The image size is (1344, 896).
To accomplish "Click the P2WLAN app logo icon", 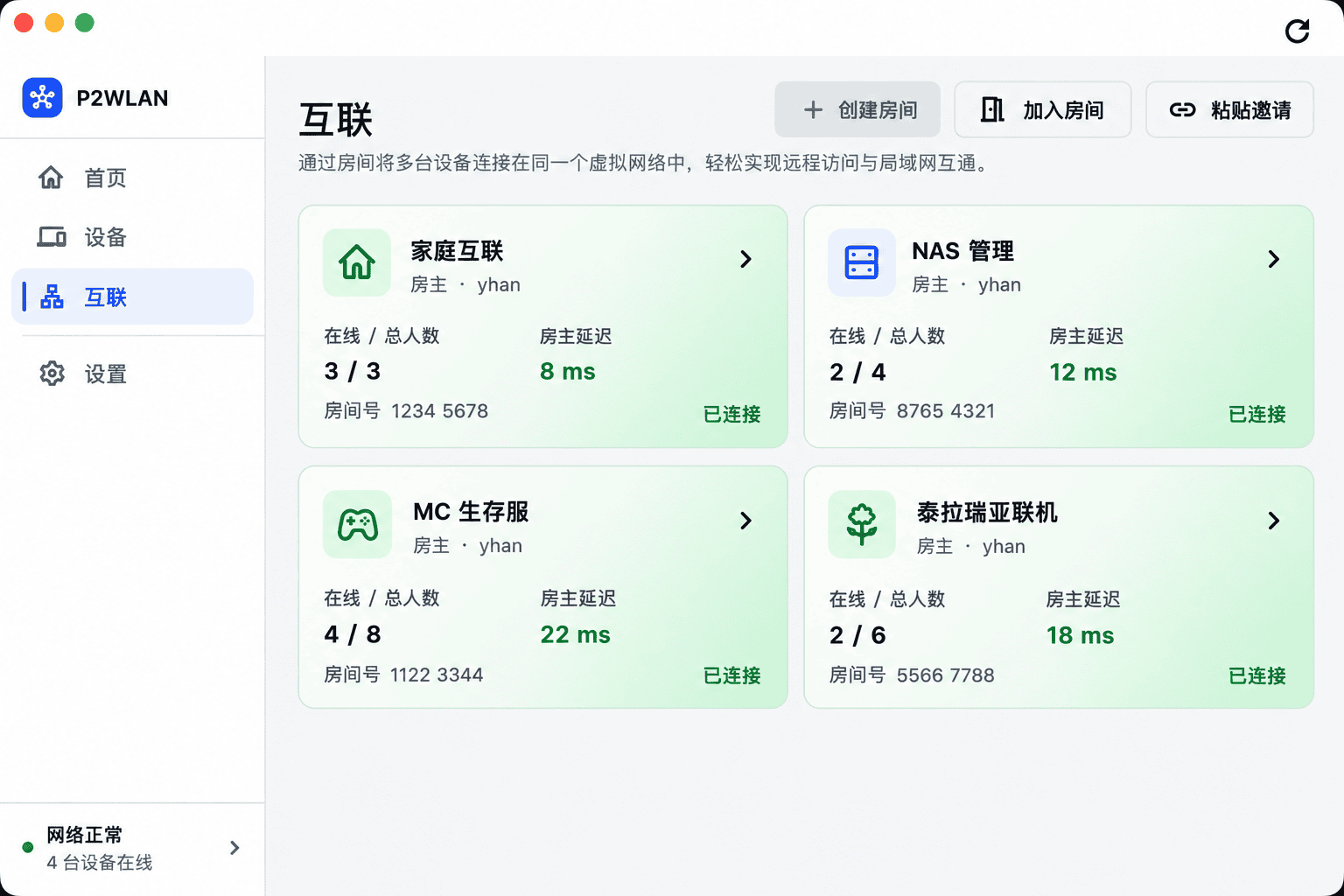I will 42,98.
